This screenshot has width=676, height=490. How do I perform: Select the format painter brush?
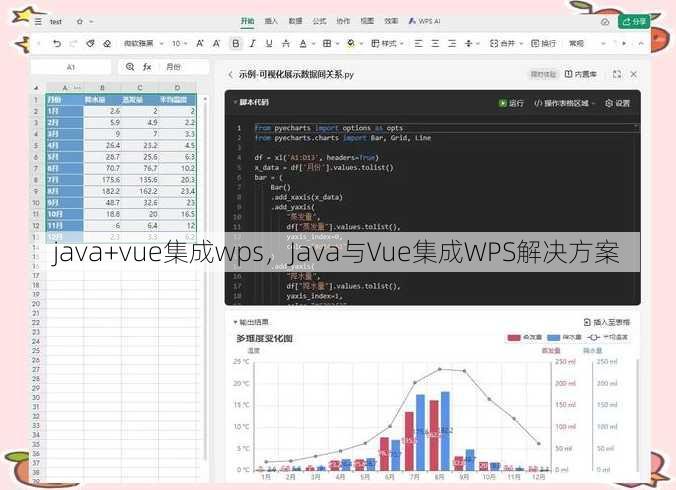click(x=90, y=44)
